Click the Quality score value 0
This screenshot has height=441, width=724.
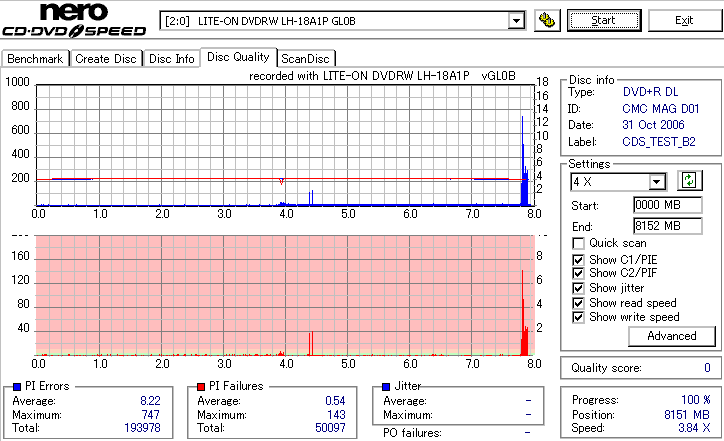click(x=707, y=368)
